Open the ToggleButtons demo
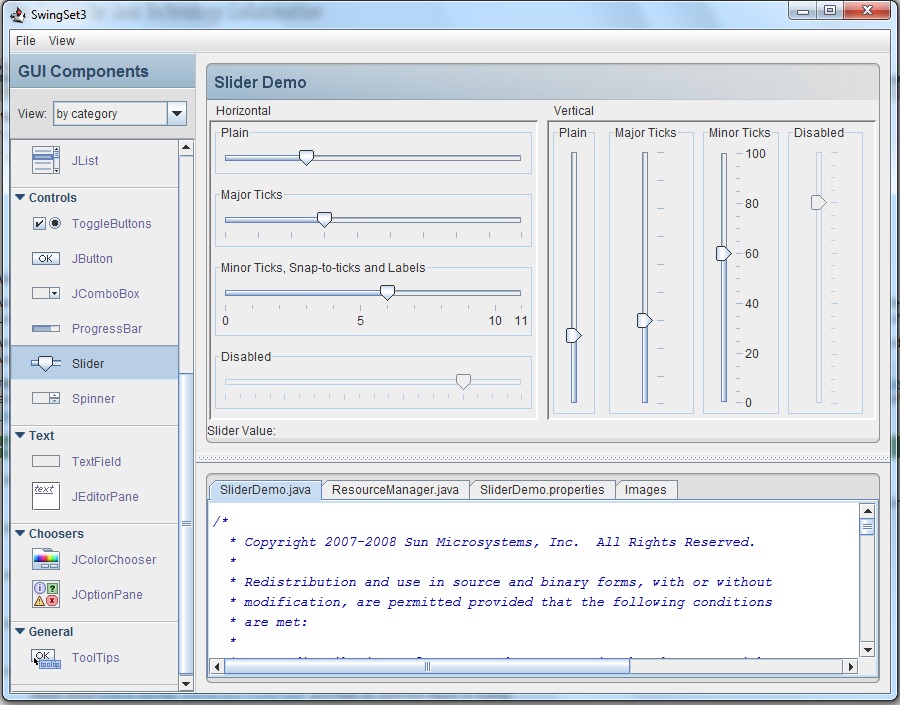This screenshot has height=705, width=900. [111, 224]
